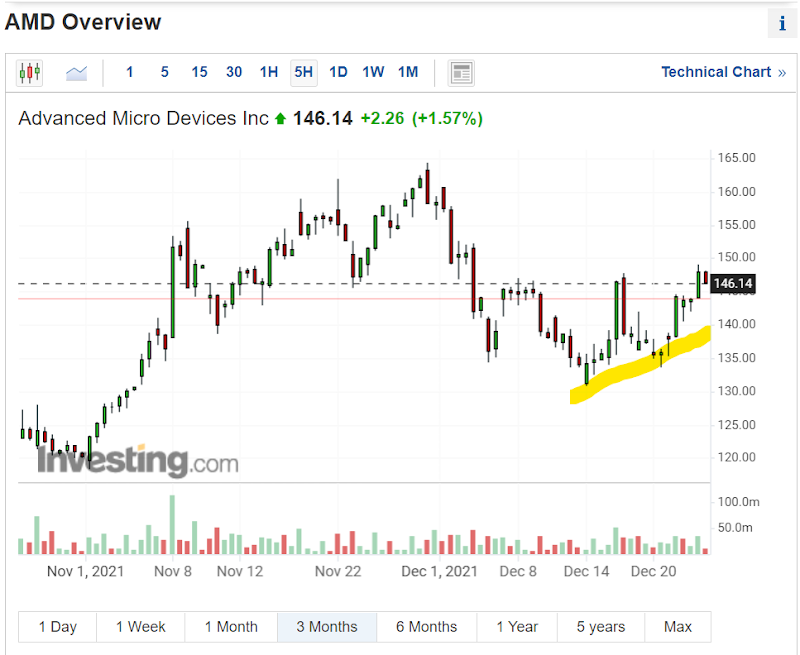Viewport: 800px width, 655px height.
Task: Select the 1H interval
Action: (x=269, y=72)
